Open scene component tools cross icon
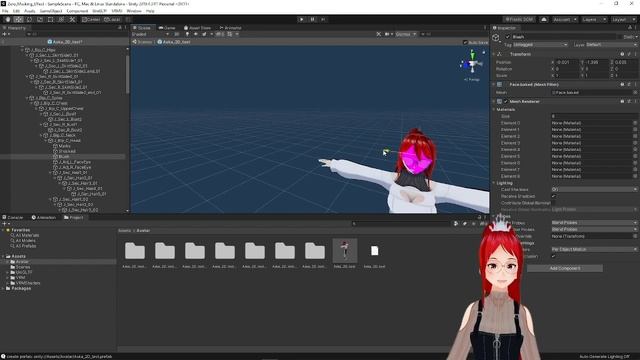This screenshot has height=360, width=640. pyautogui.click(x=378, y=34)
